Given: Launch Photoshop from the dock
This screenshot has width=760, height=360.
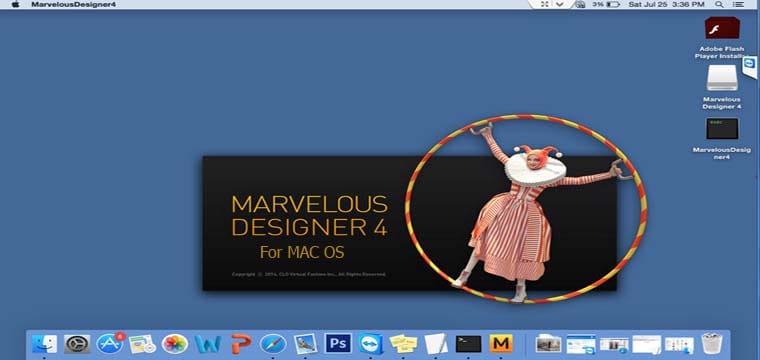Looking at the screenshot, I should [x=338, y=343].
